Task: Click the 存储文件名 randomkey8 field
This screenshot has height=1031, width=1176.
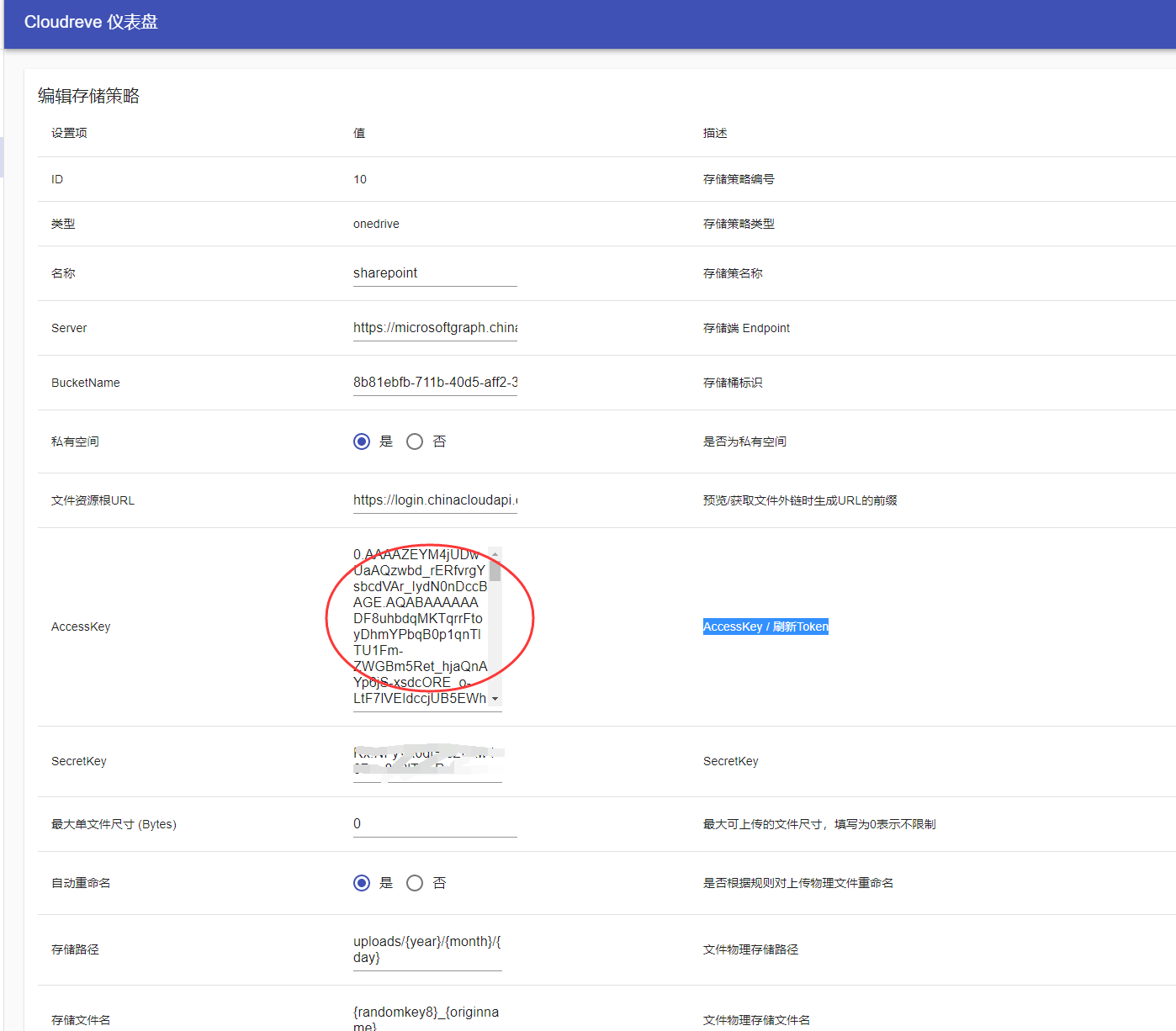Action: pyautogui.click(x=427, y=1018)
